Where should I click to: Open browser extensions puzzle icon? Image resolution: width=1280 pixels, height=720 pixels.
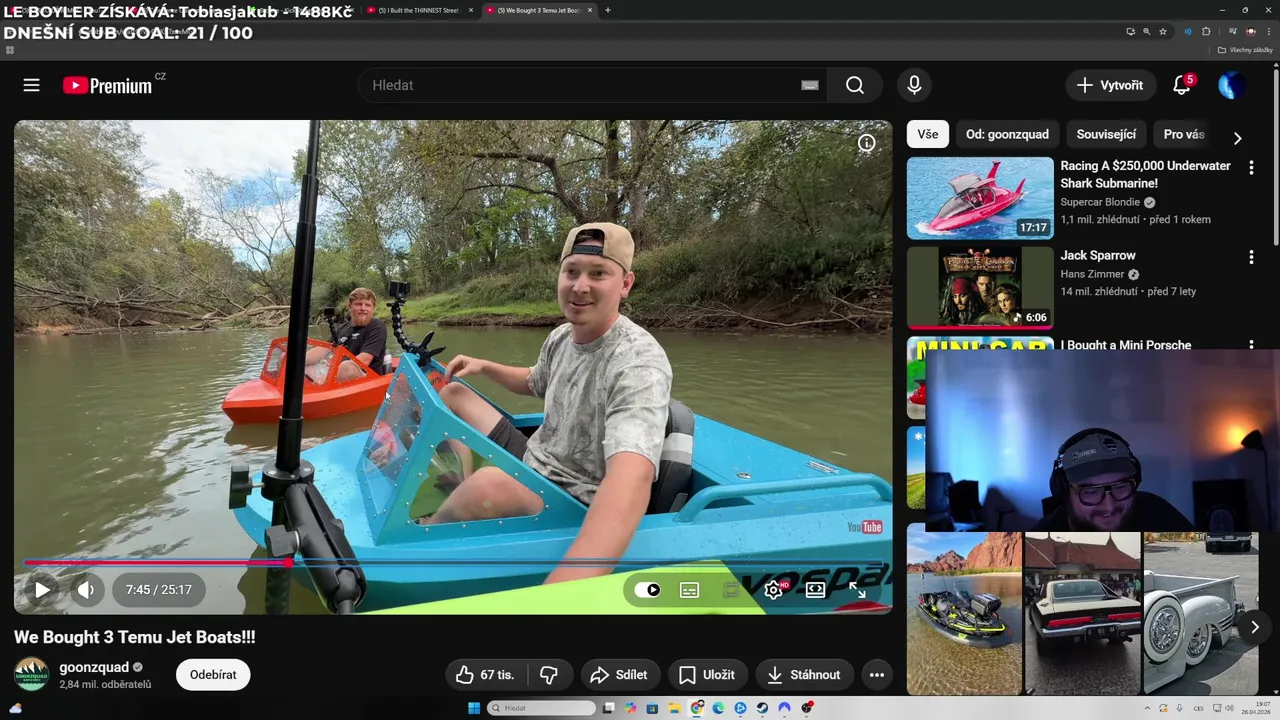click(x=1206, y=31)
